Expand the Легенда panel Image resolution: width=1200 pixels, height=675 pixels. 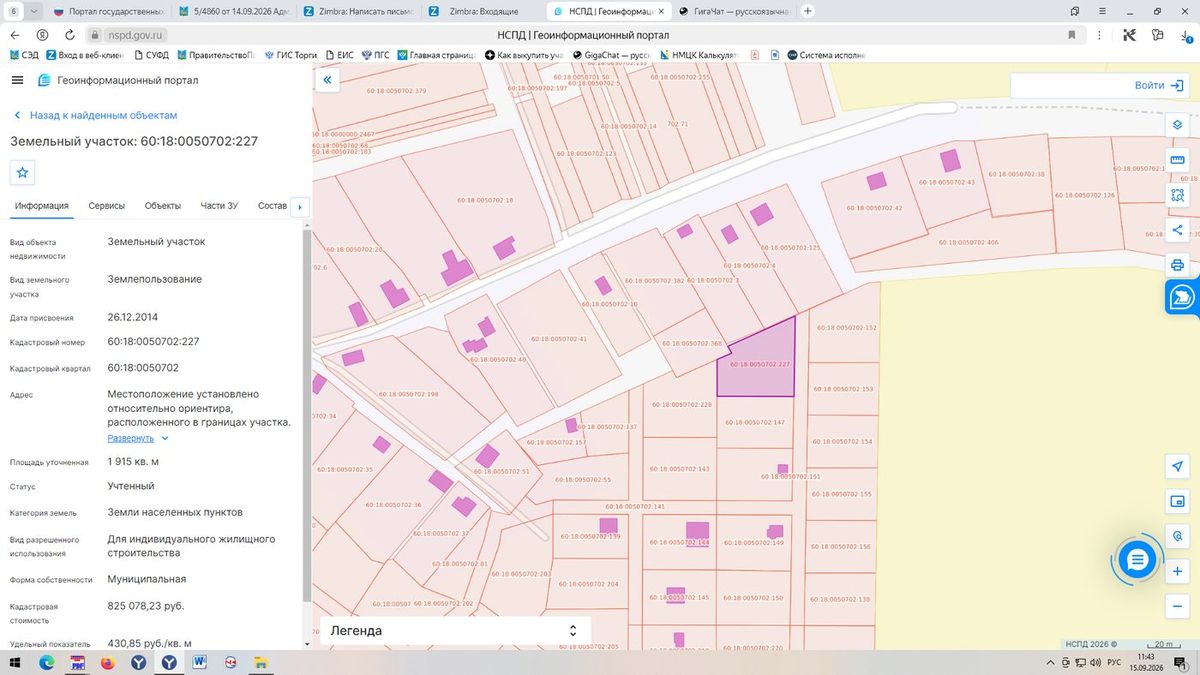pos(455,631)
